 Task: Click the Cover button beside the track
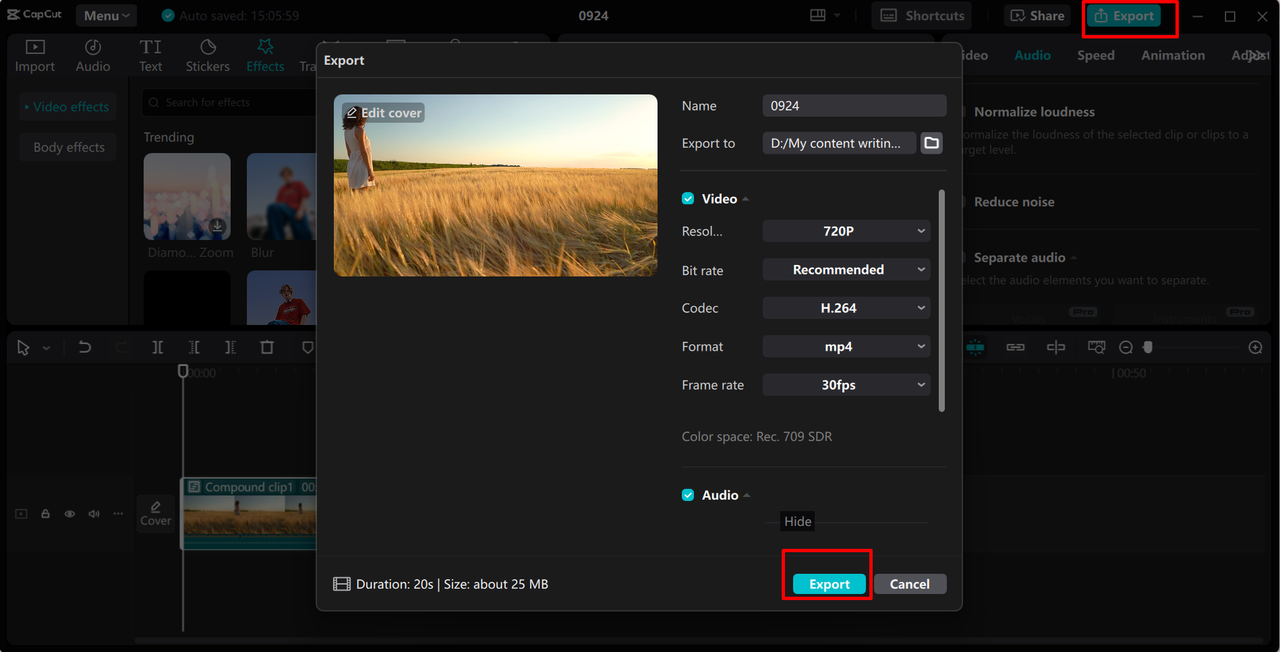pos(155,514)
